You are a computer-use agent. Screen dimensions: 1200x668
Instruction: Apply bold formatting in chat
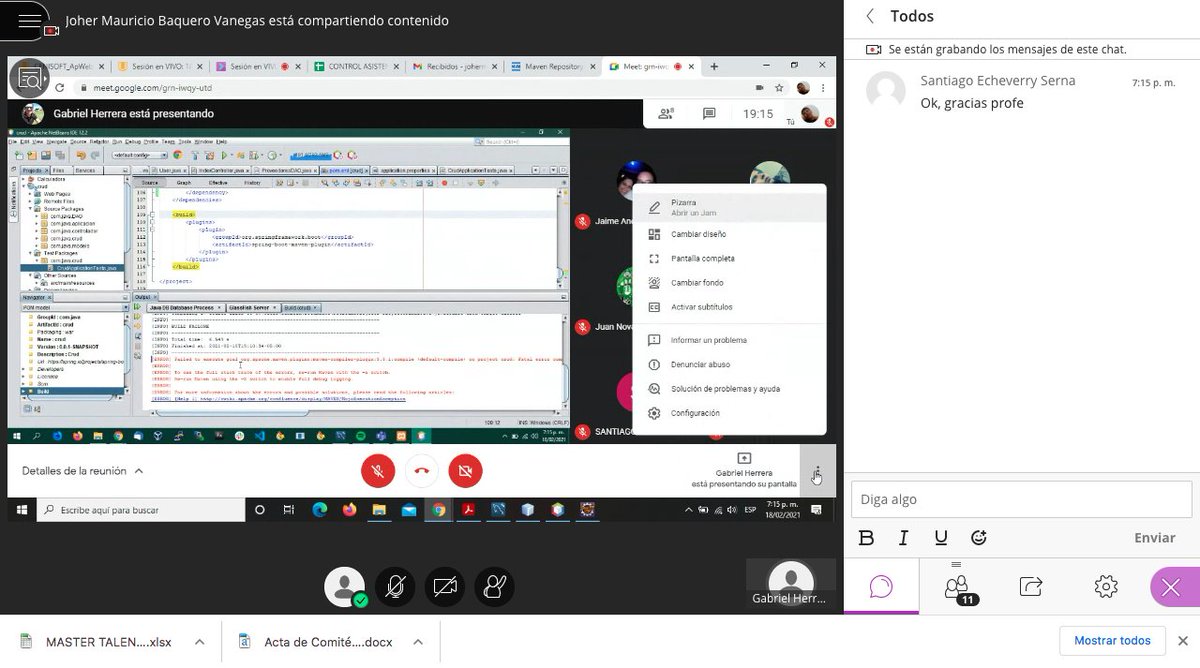(867, 538)
